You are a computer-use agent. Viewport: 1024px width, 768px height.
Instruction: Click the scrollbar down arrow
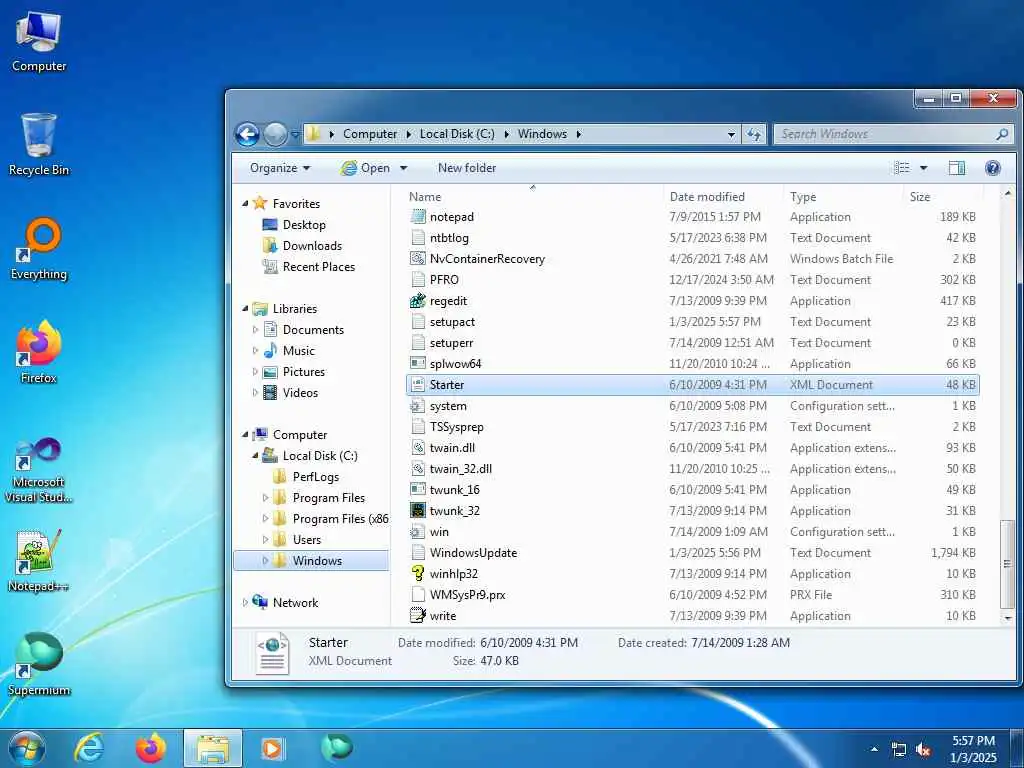[x=1007, y=617]
